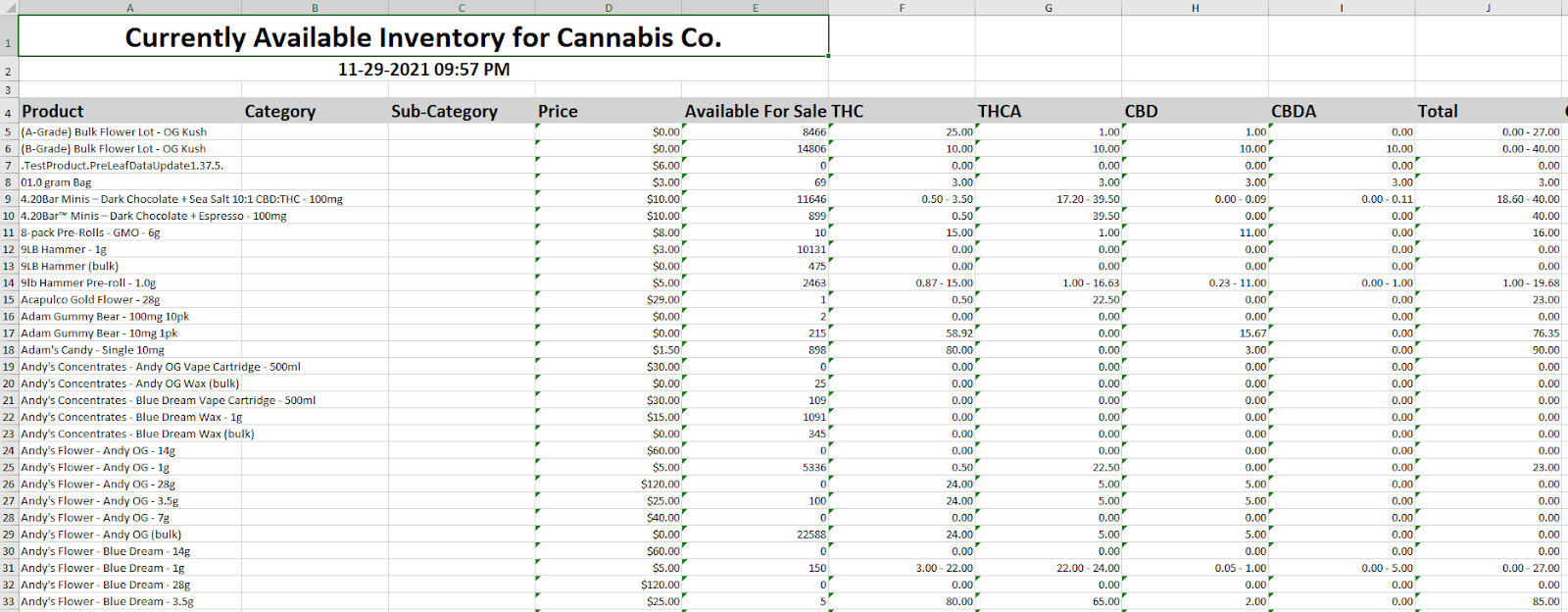This screenshot has width=1568, height=612.
Task: Select '.TestProduct.PreLeafDataUpdate1.37.5.' cell
Action: pos(130,165)
